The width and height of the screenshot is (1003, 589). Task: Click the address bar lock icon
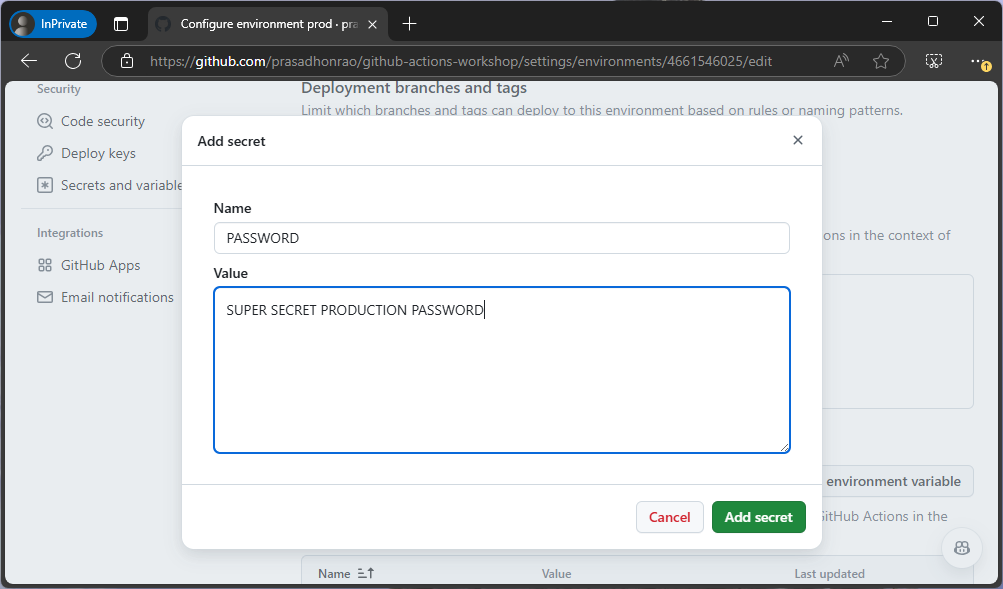coord(126,60)
